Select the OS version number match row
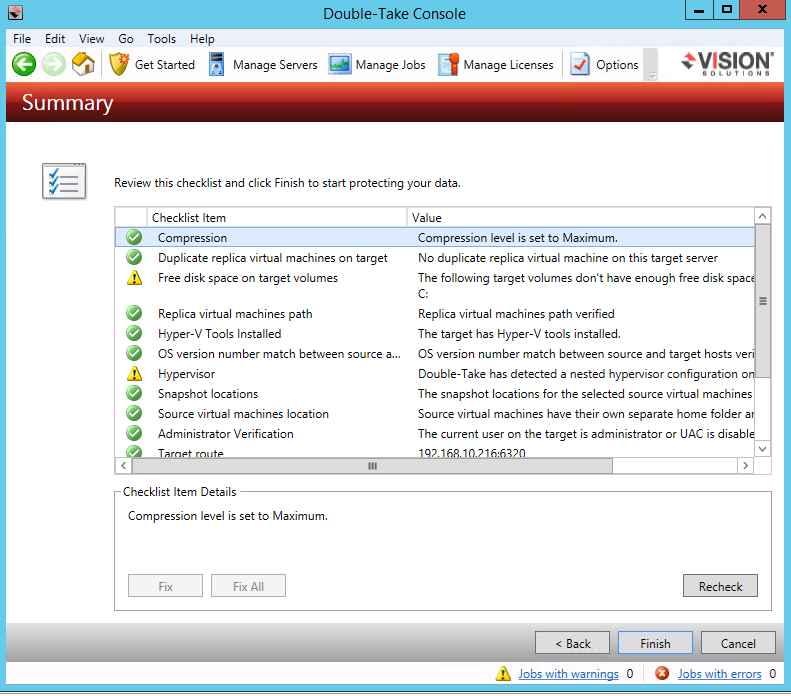This screenshot has width=791, height=696. click(x=435, y=354)
